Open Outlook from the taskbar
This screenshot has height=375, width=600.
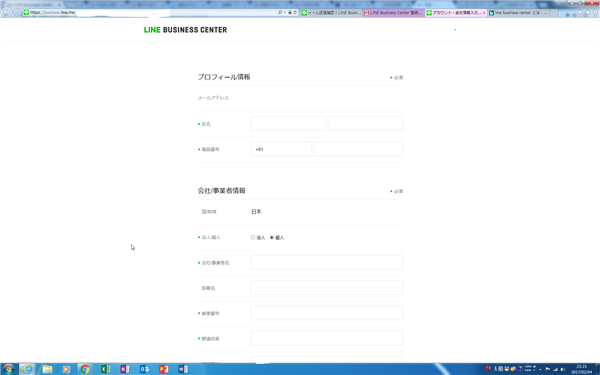tap(144, 369)
